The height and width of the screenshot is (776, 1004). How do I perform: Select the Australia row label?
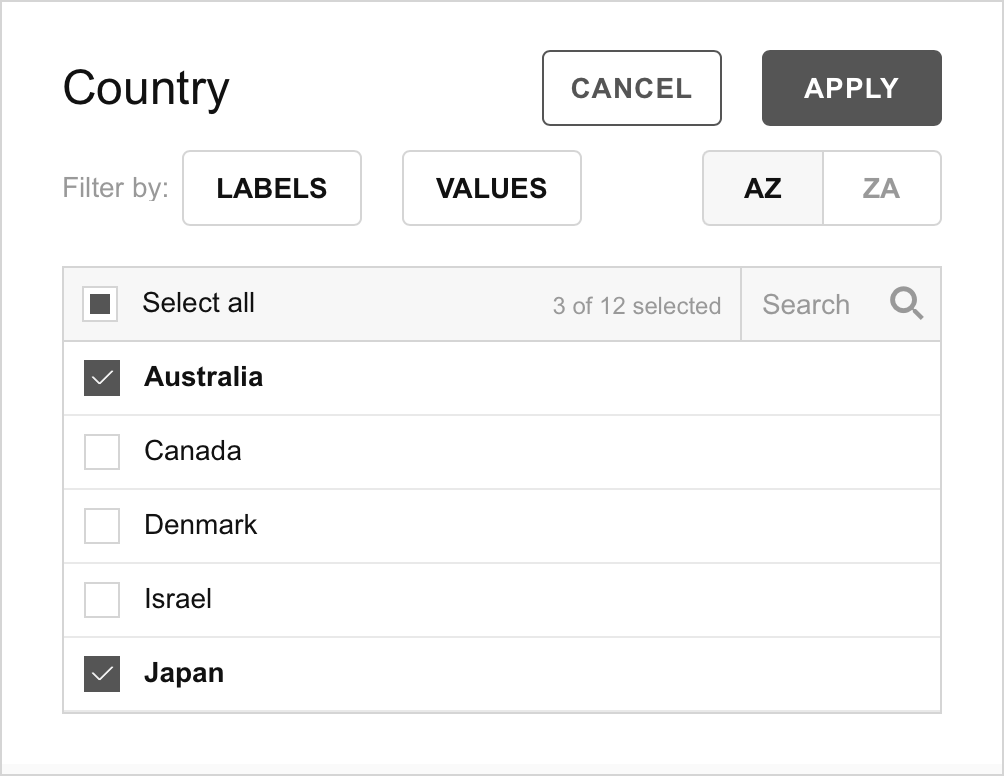point(204,376)
